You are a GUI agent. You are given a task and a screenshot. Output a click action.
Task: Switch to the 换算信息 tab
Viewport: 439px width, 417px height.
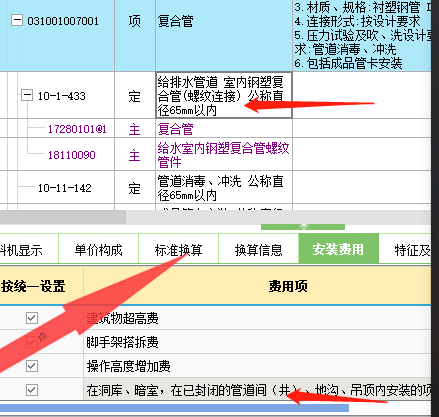pos(259,250)
